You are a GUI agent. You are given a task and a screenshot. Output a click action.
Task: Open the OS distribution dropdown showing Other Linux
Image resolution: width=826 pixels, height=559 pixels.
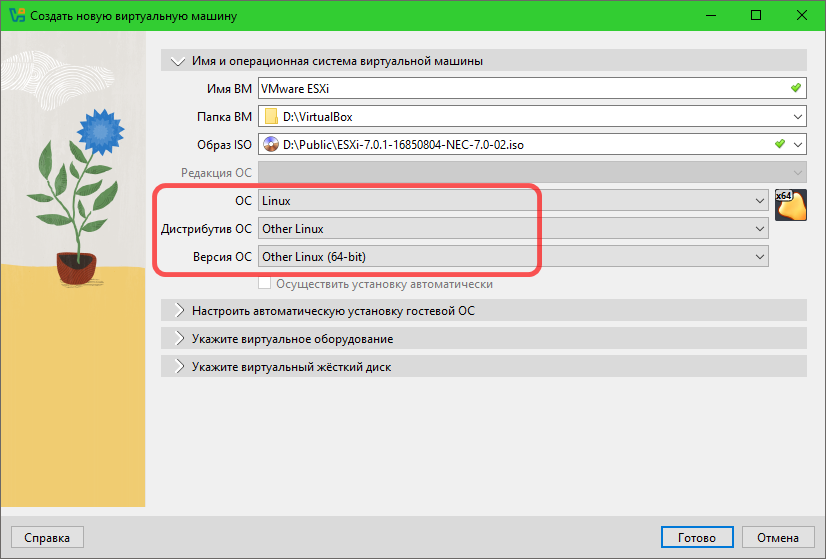point(513,229)
